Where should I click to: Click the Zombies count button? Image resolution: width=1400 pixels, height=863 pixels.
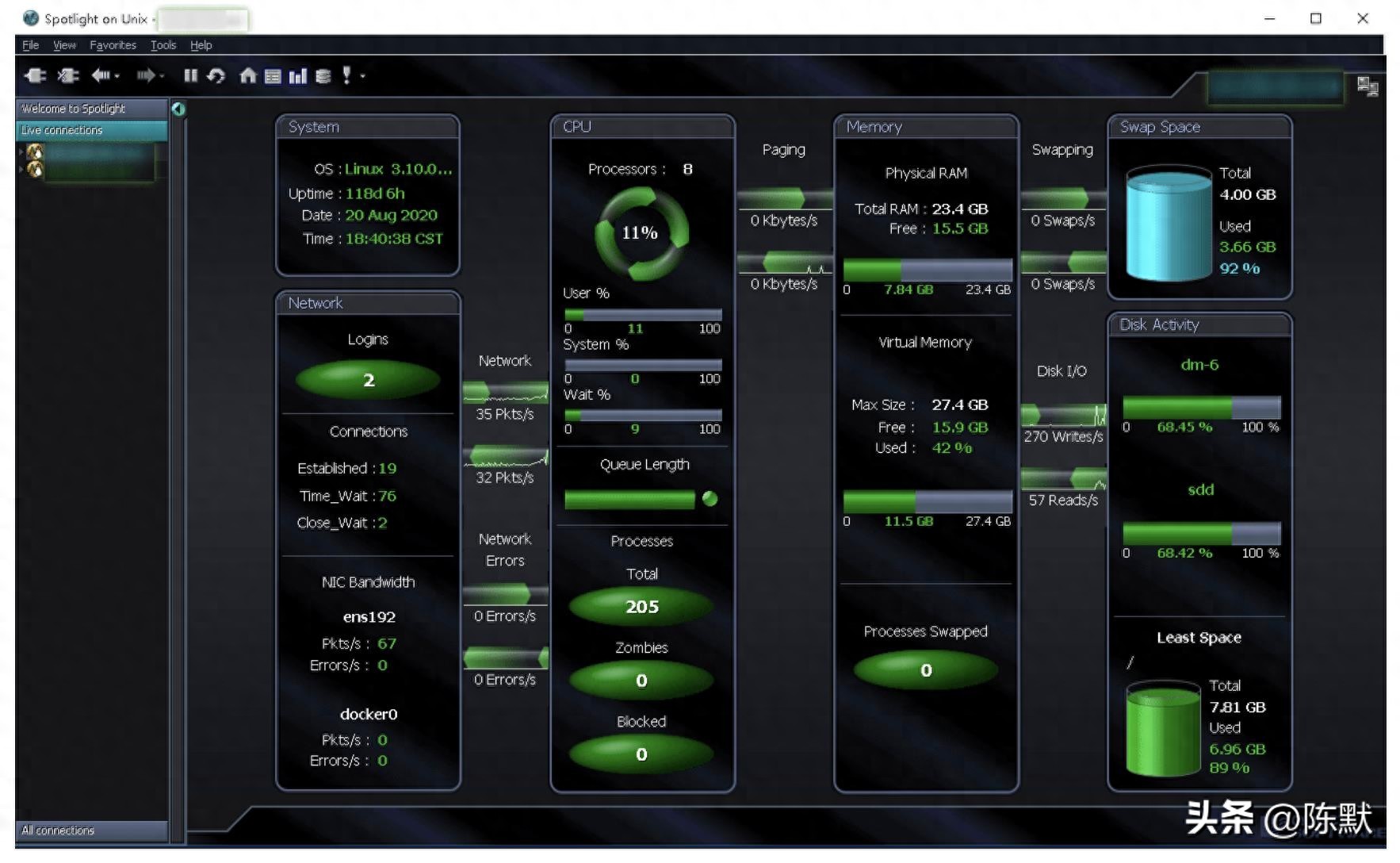642,681
